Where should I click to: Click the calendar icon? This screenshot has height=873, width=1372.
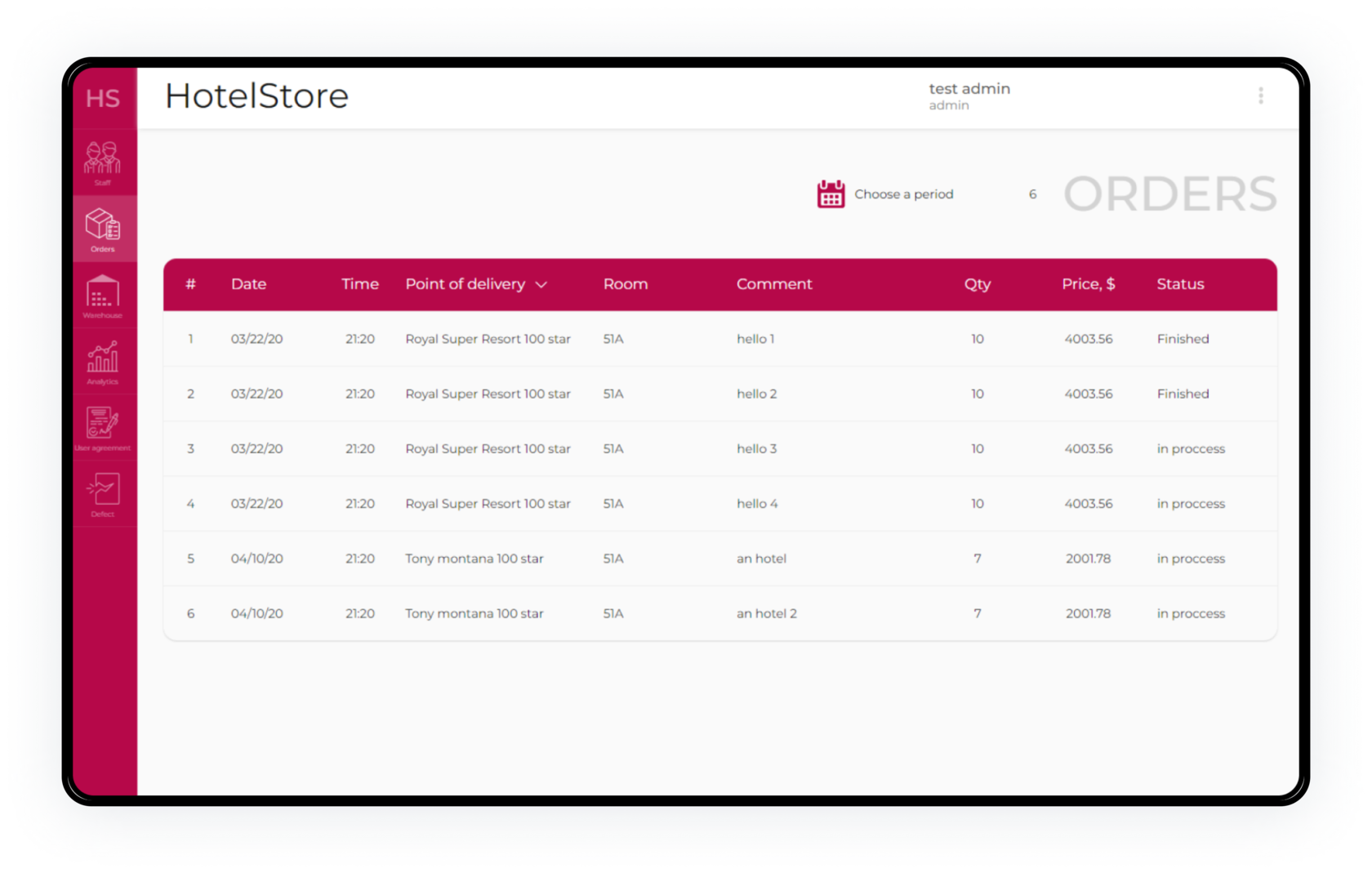point(831,194)
